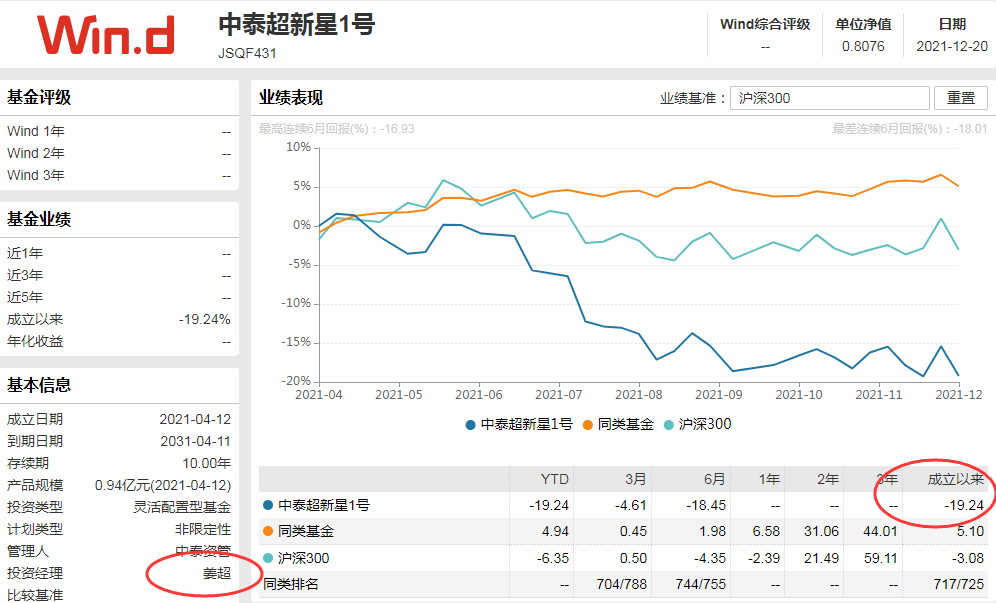Click the 基金评级 section header

click(x=39, y=97)
